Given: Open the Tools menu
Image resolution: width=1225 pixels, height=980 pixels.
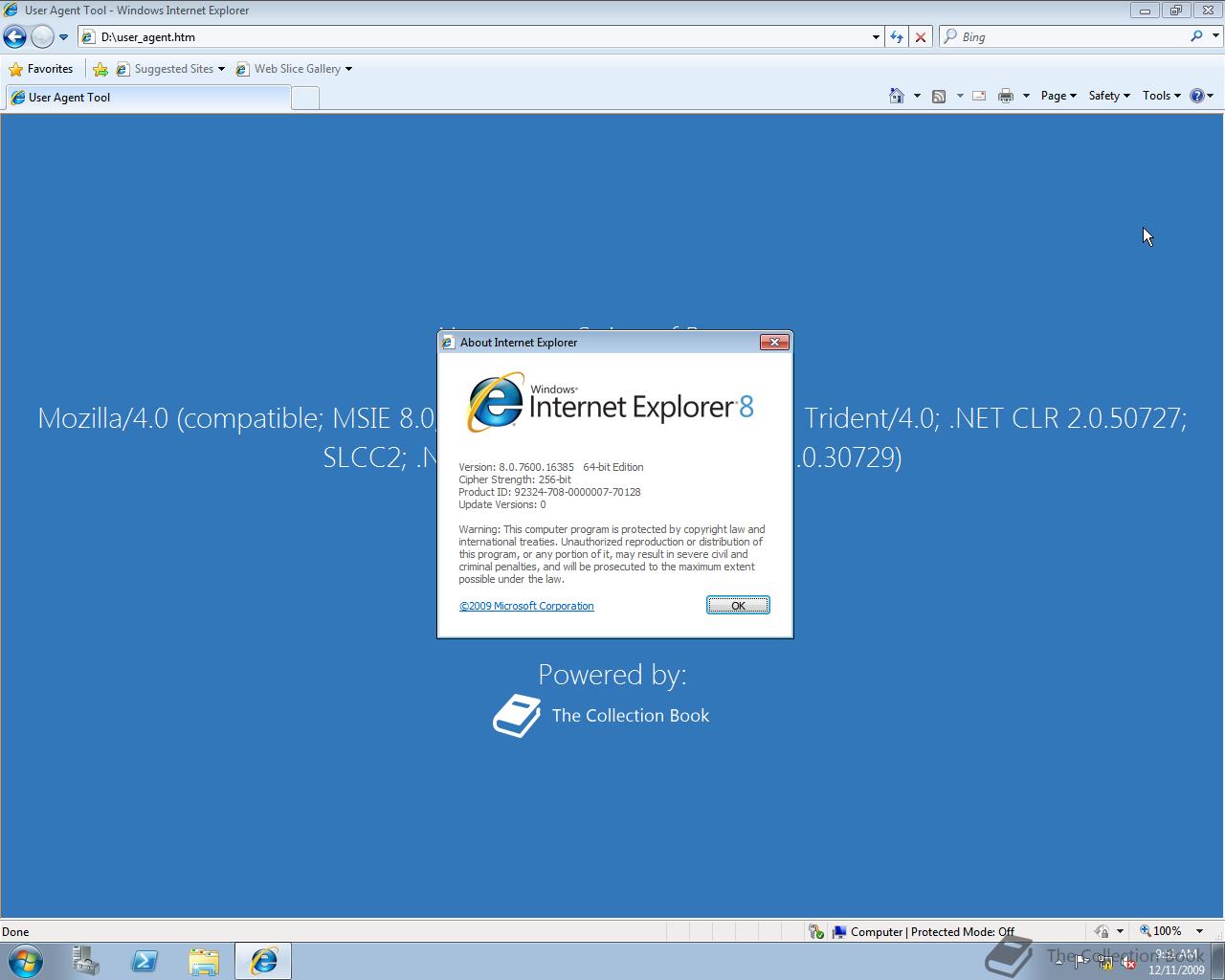Looking at the screenshot, I should [x=1162, y=96].
